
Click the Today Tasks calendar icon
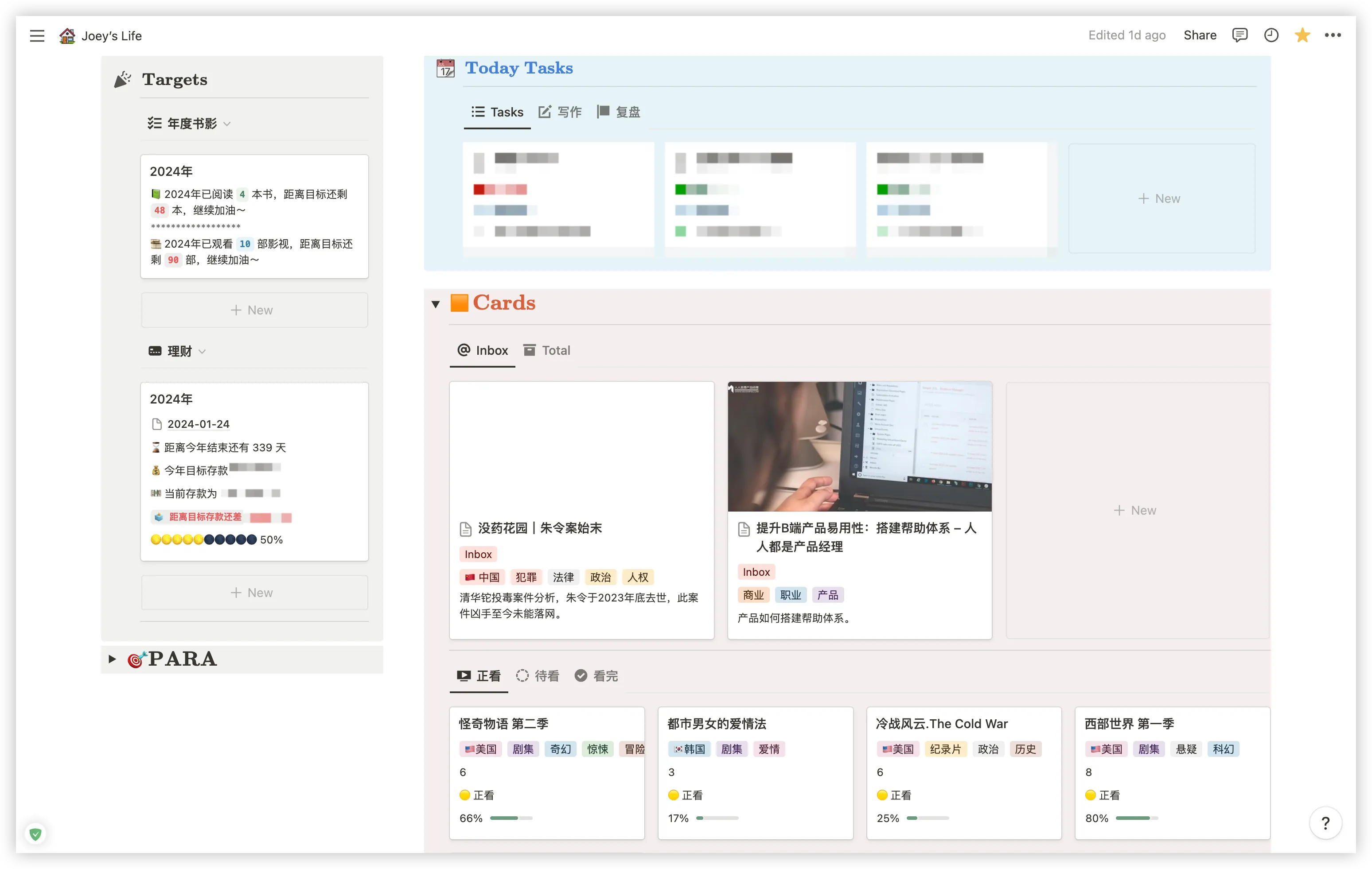[x=445, y=68]
